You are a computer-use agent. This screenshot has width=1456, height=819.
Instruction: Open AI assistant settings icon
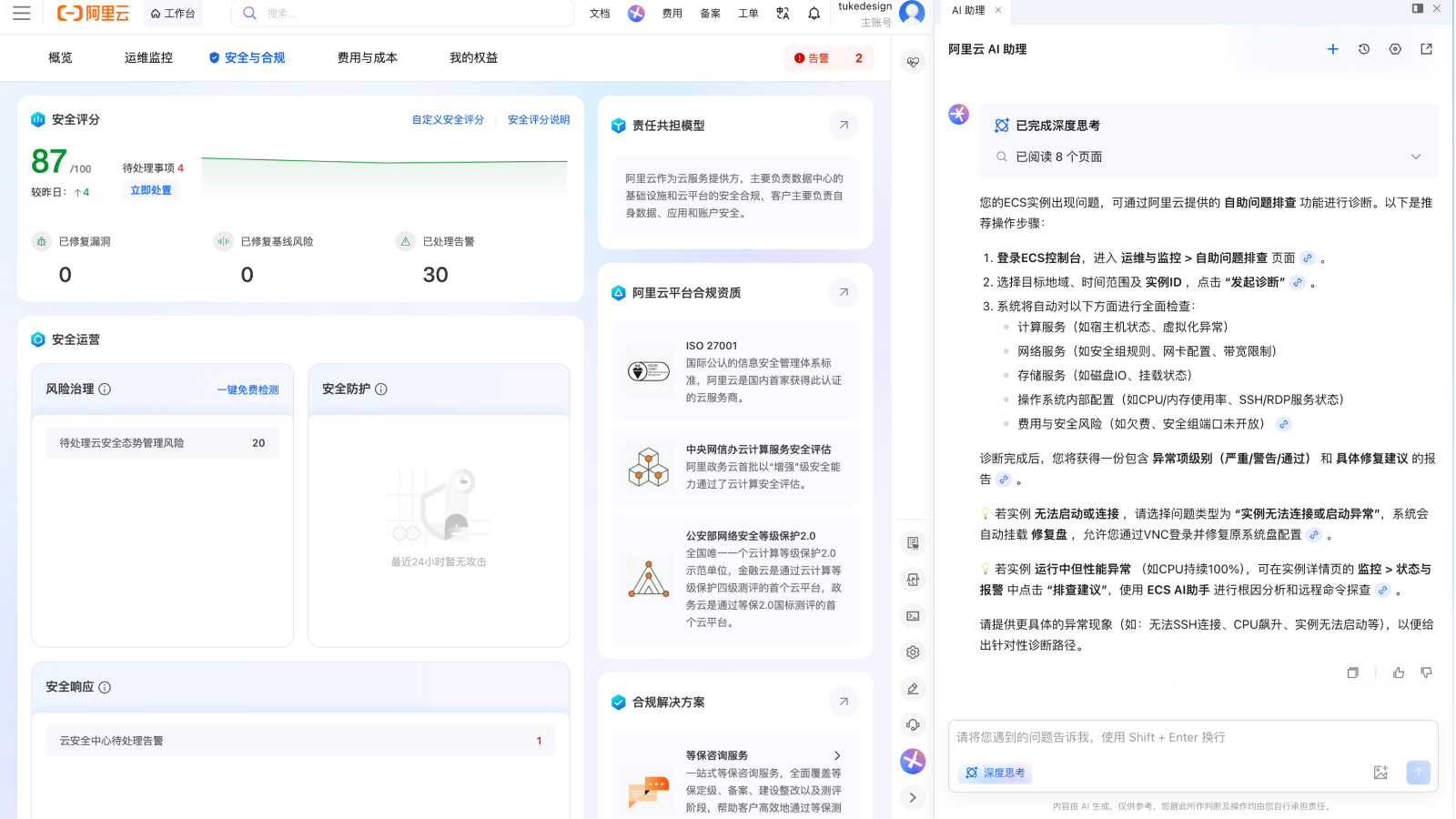pyautogui.click(x=1395, y=49)
